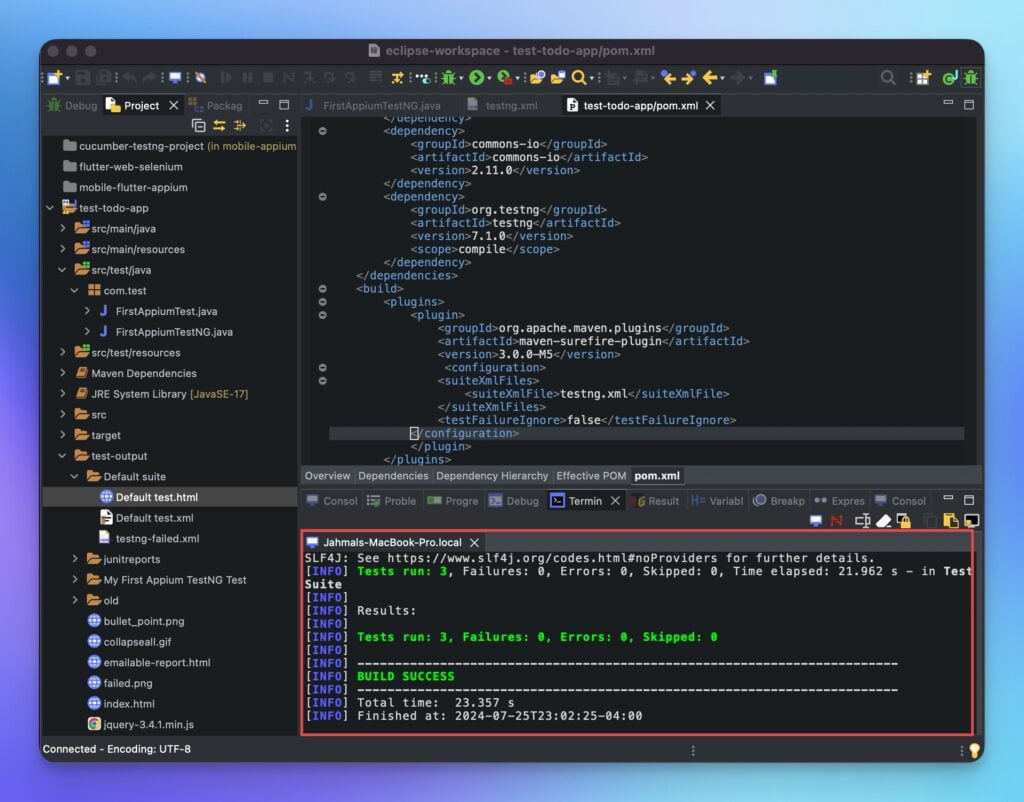Collapse the src/test/java folder
1024x802 pixels.
pyautogui.click(x=63, y=270)
